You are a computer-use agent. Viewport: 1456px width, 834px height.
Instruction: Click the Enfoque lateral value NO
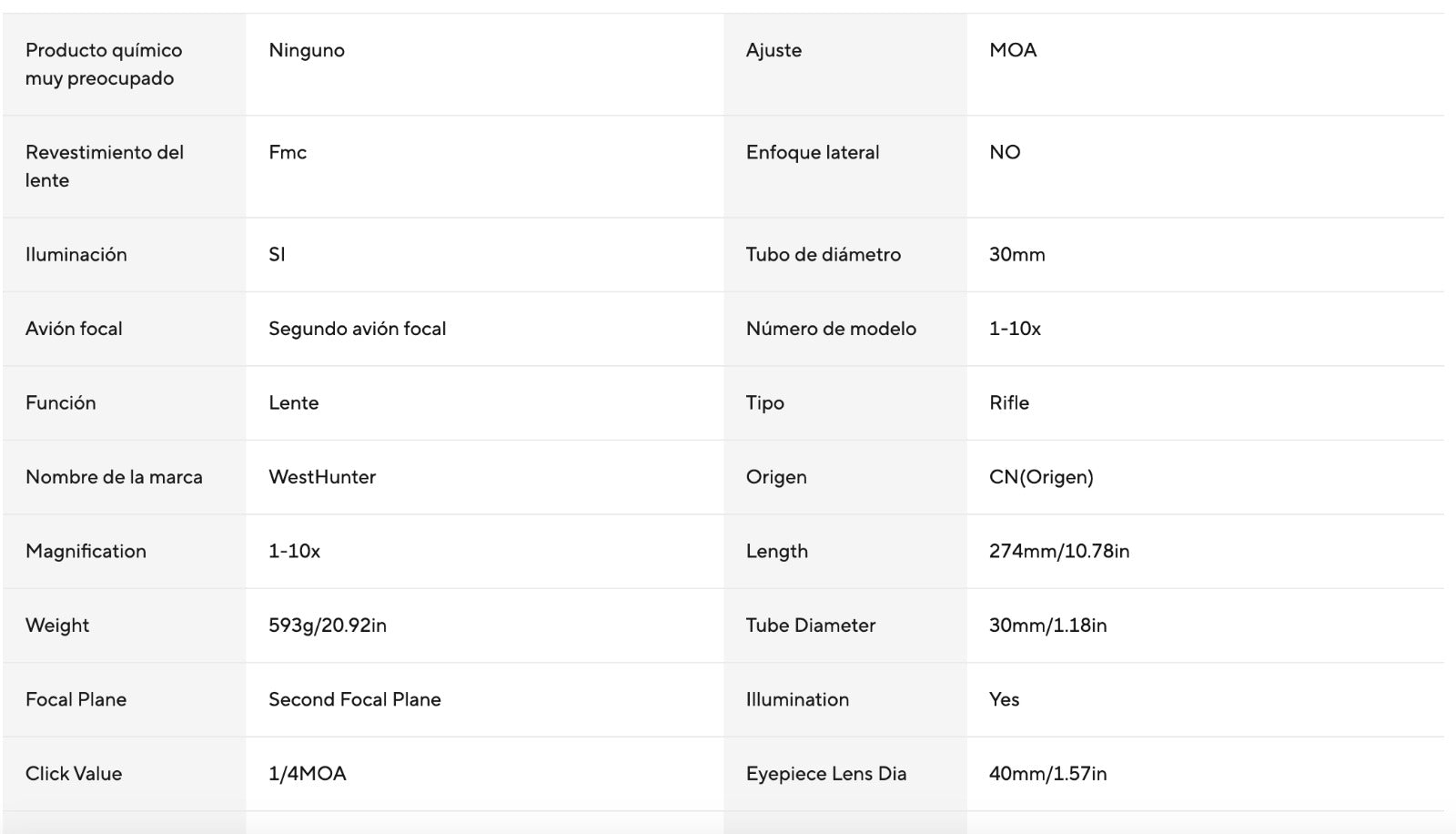tap(1005, 152)
